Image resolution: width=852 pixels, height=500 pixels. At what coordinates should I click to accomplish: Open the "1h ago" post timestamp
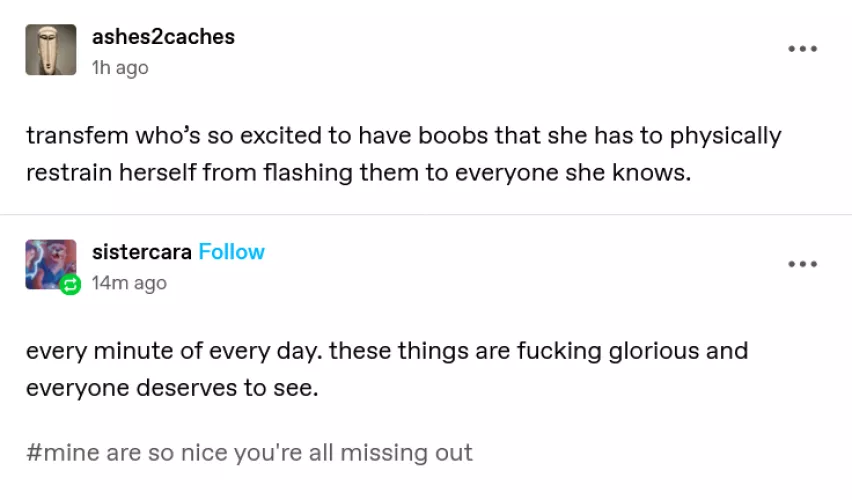click(120, 68)
